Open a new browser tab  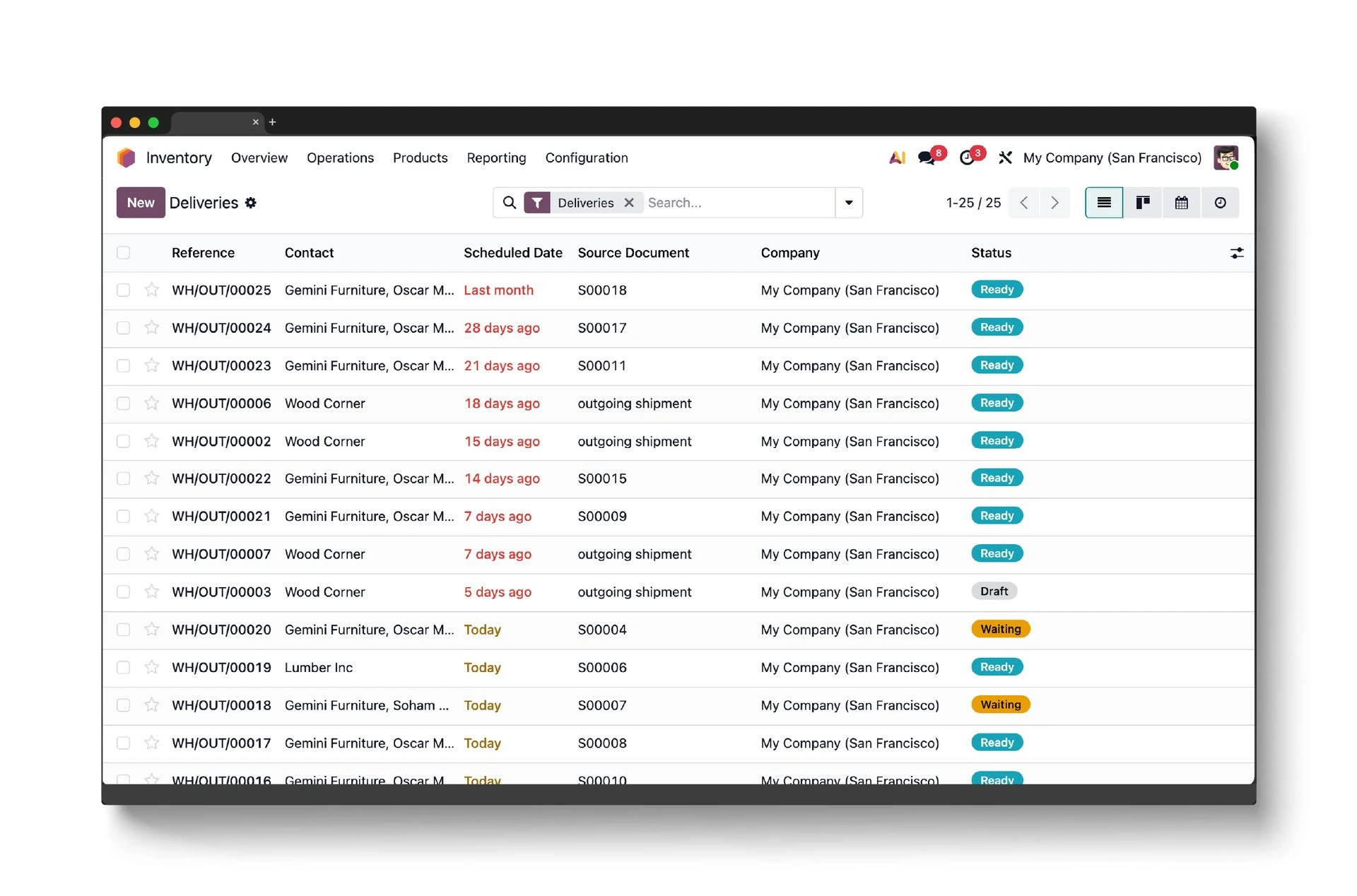point(272,122)
